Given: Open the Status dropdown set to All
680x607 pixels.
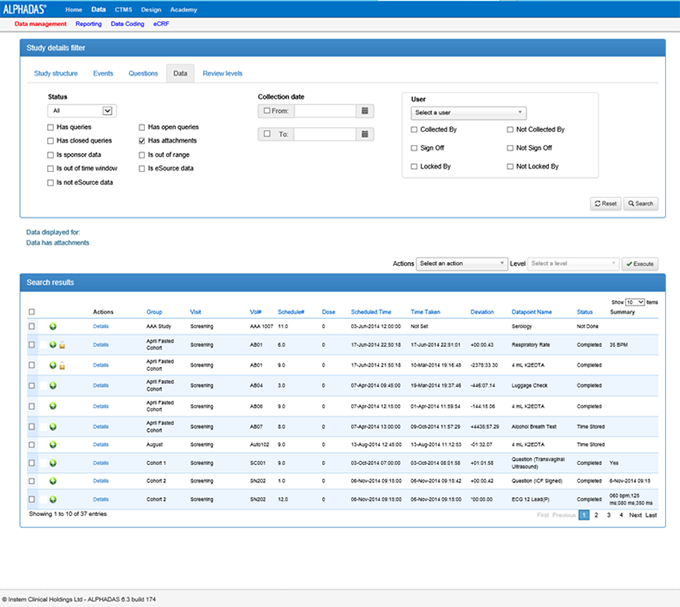Looking at the screenshot, I should [x=82, y=111].
